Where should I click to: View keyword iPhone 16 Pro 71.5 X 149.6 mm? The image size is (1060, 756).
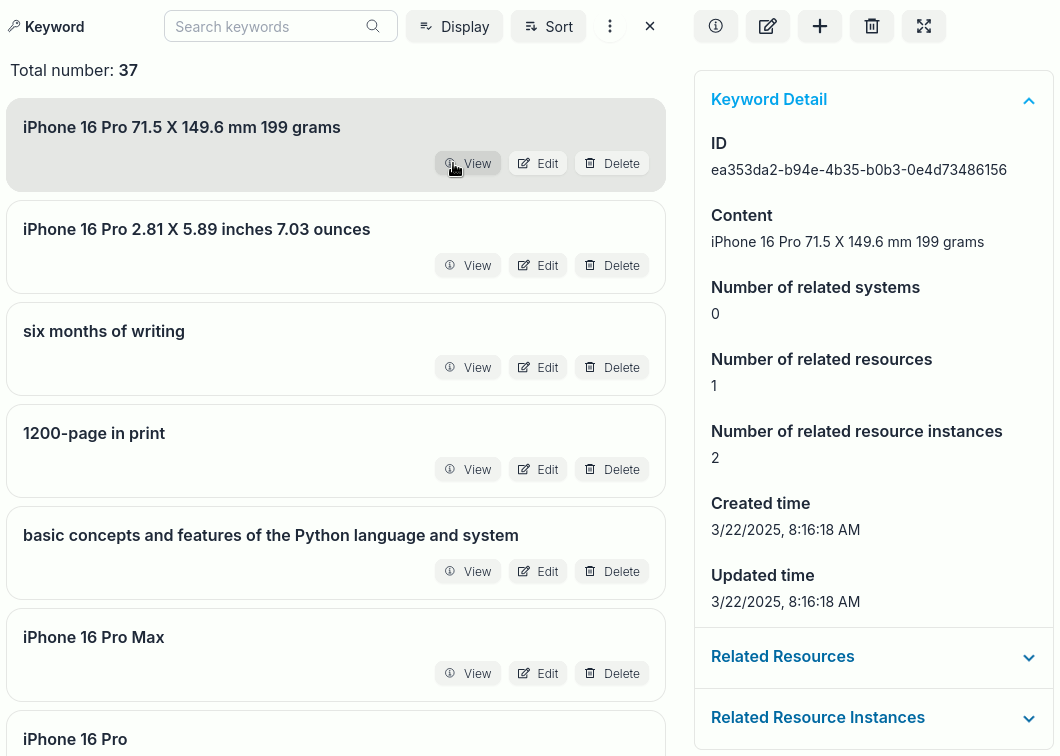[x=468, y=164]
